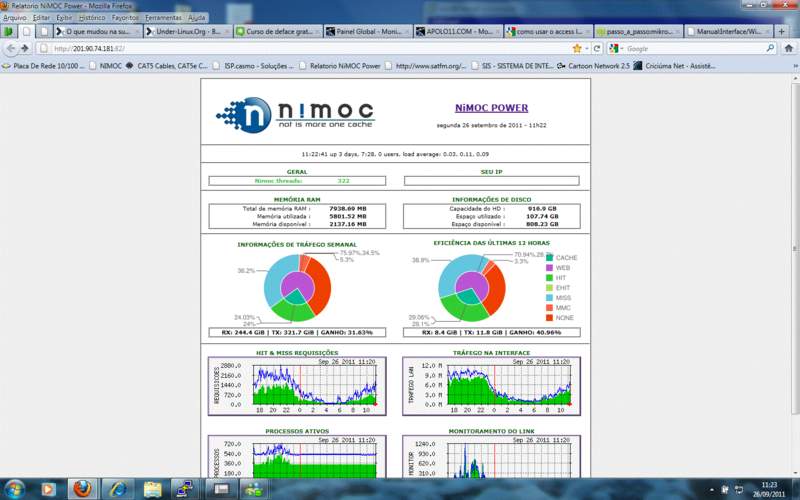Switch to the passo_a_passomikro tab
800x500 pixels.
coord(638,32)
